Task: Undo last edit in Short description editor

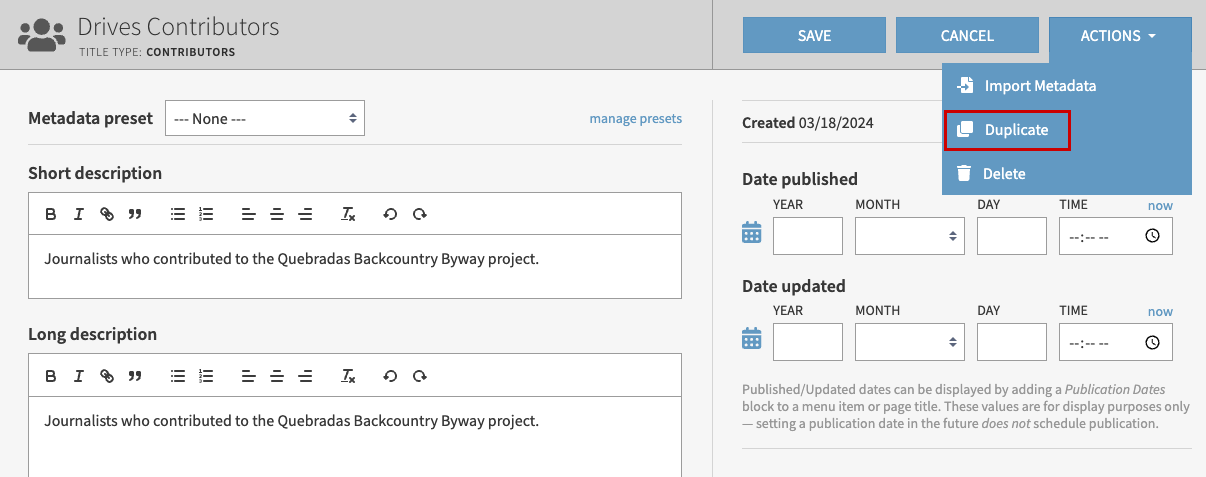Action: (390, 214)
